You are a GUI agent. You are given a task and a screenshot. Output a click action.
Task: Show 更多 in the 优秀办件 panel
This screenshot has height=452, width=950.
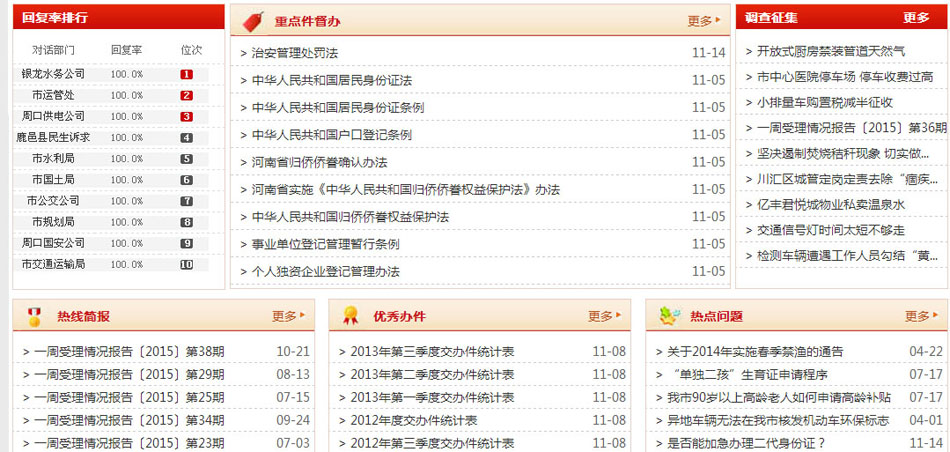pos(604,316)
